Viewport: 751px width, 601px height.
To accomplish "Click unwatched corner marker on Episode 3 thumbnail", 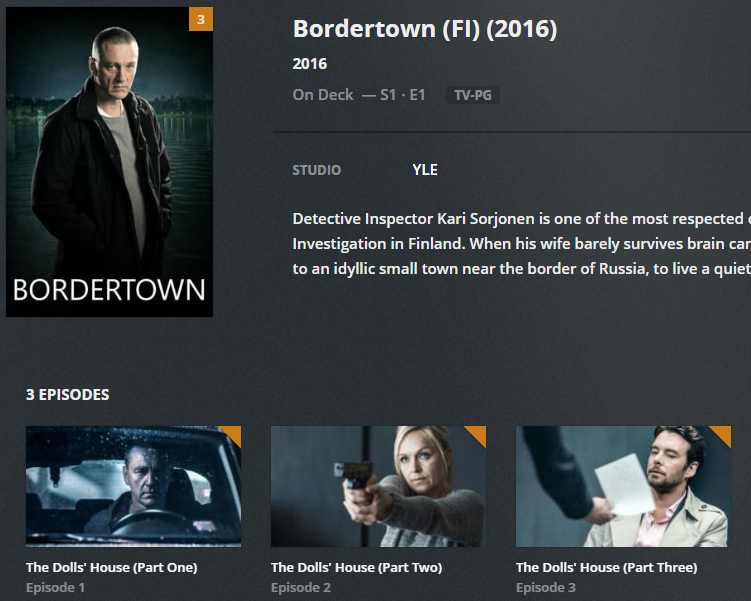I will [724, 433].
